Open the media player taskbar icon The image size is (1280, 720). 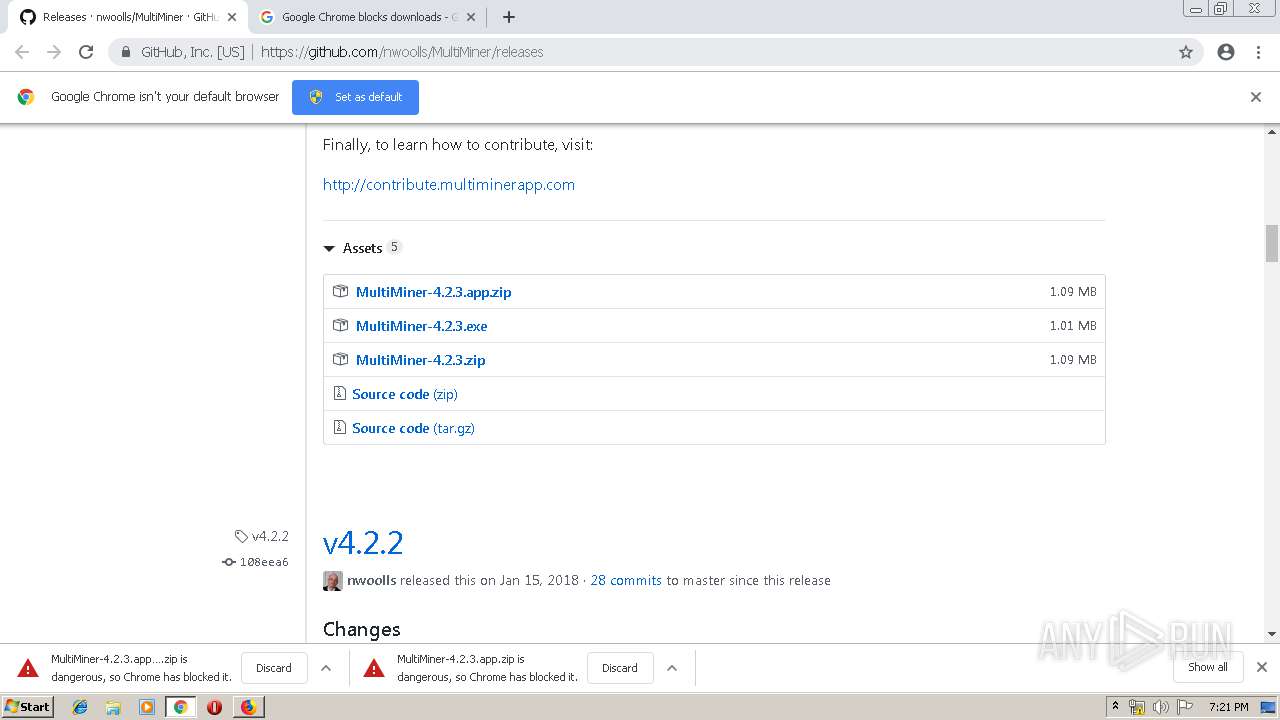(x=147, y=707)
